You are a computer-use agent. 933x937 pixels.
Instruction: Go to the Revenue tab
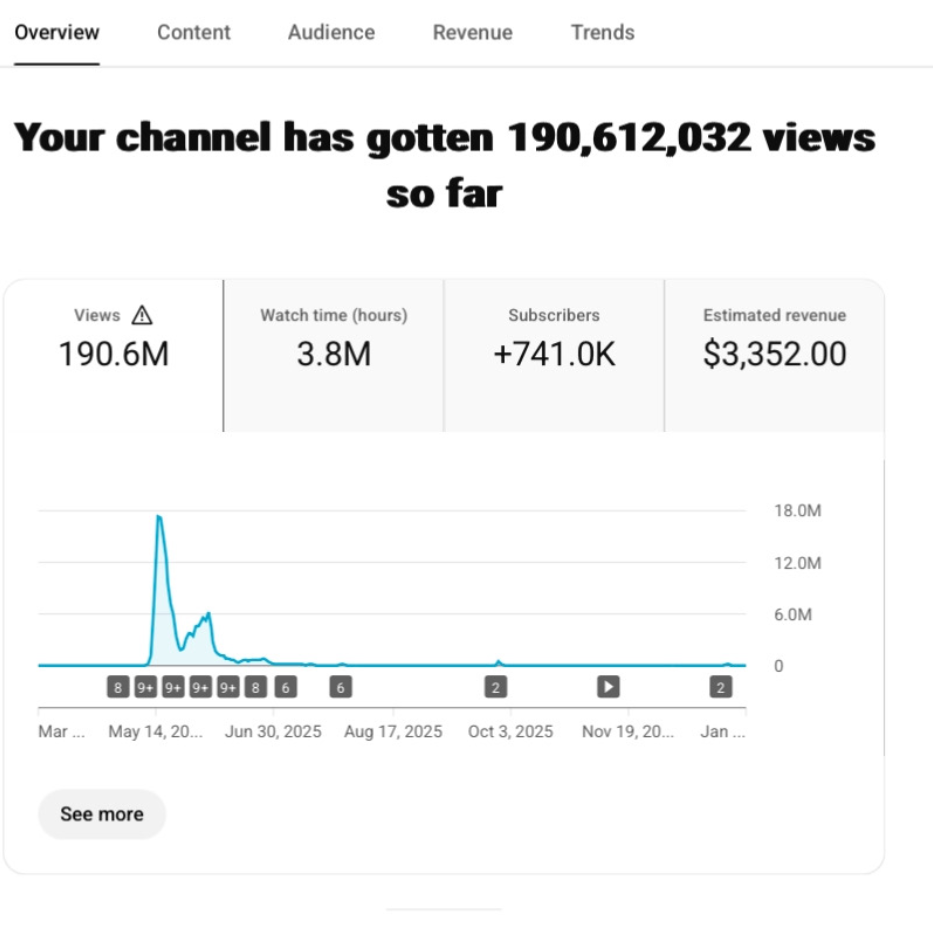pos(472,32)
